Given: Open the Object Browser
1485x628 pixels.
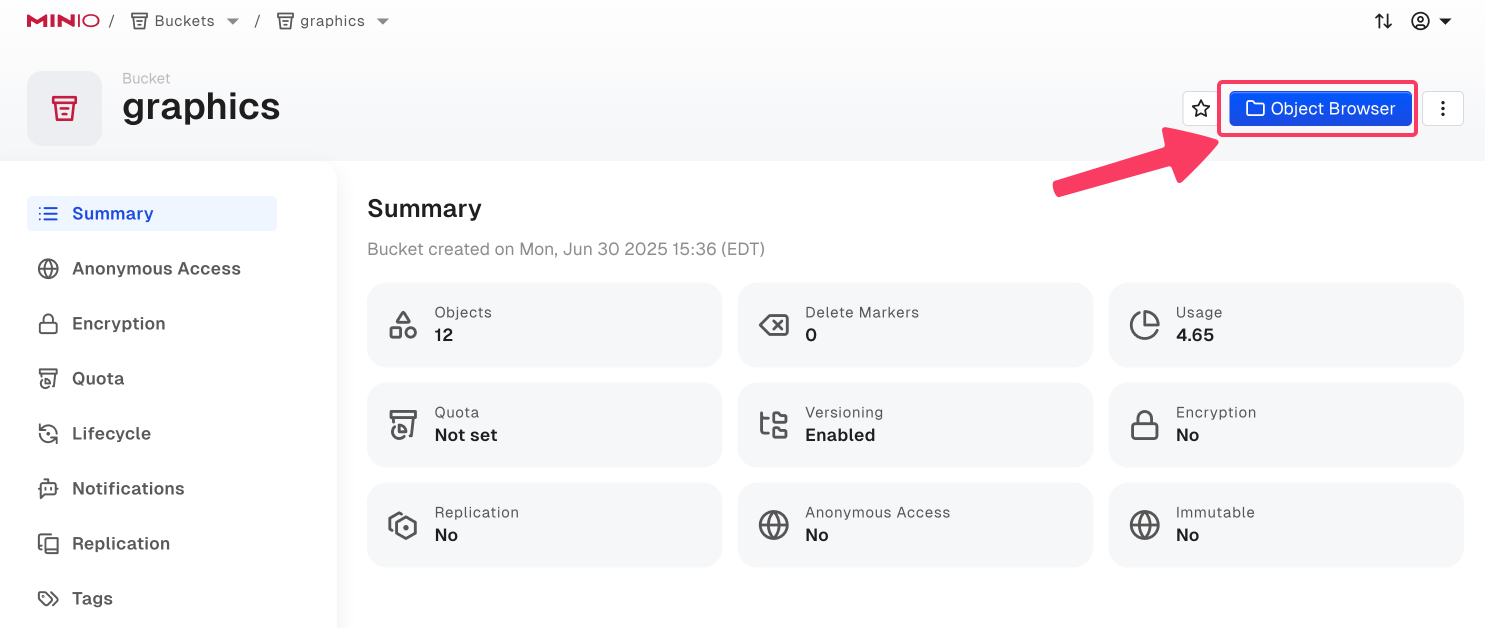Looking at the screenshot, I should tap(1320, 109).
